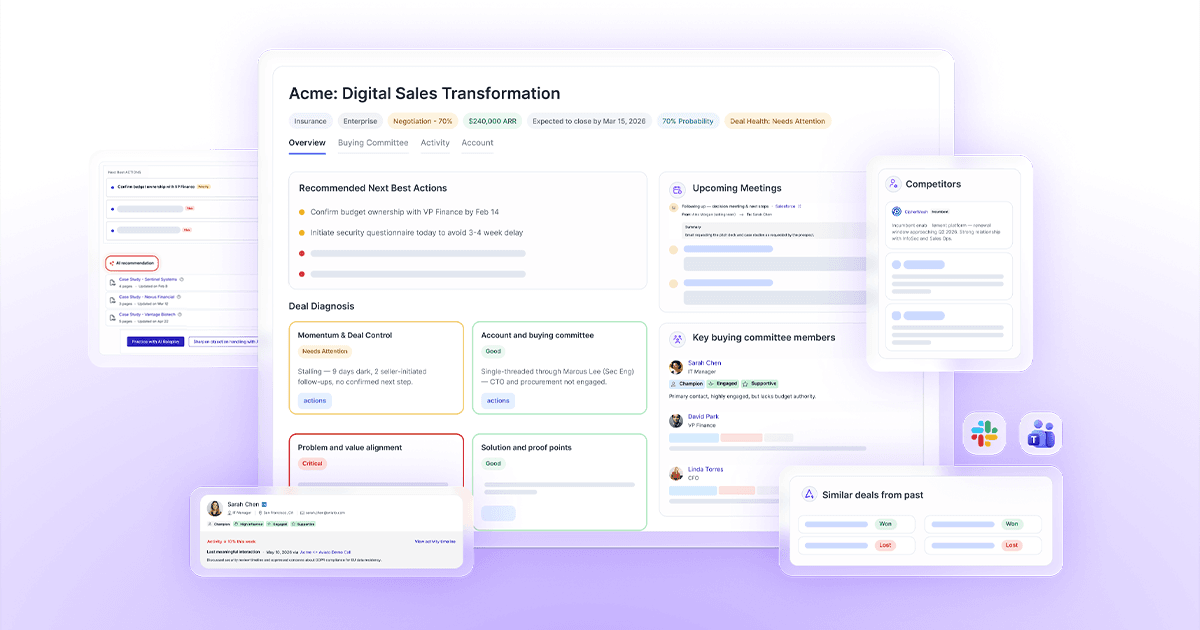Open Sarah Chen's LinkedIn icon in contact card
1200x630 pixels.
pyautogui.click(x=264, y=504)
